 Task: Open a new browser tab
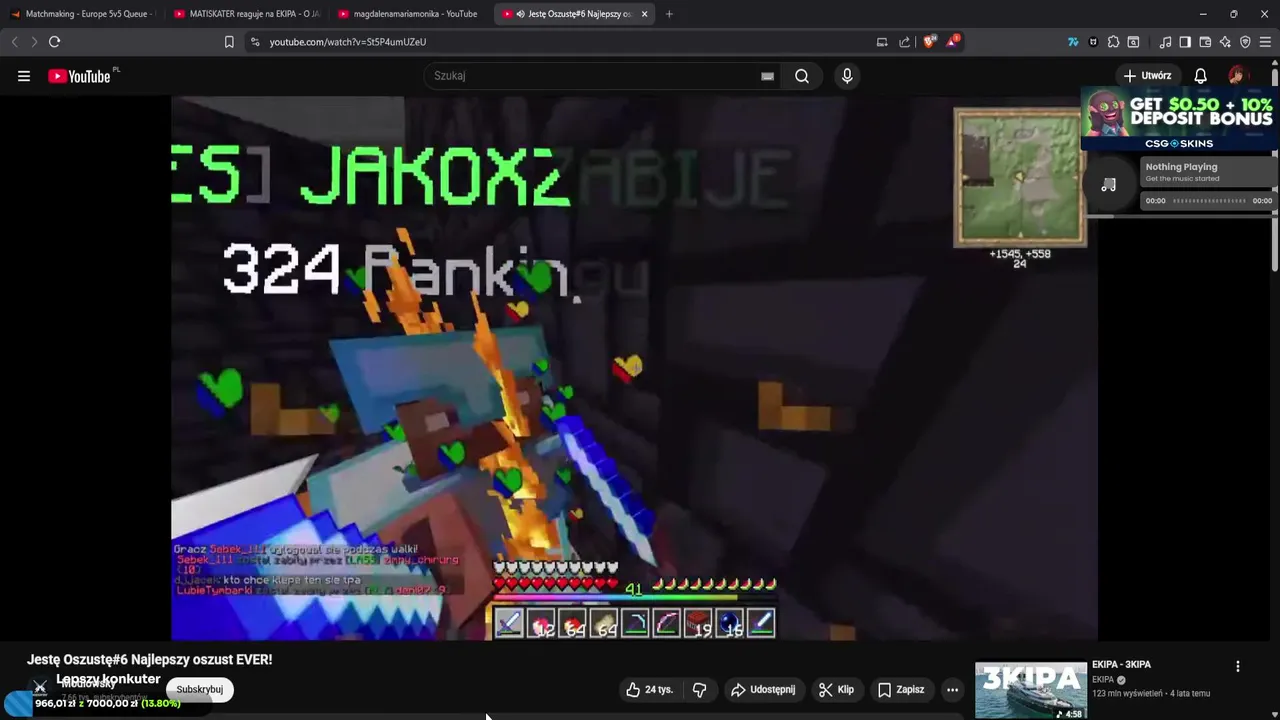[669, 14]
